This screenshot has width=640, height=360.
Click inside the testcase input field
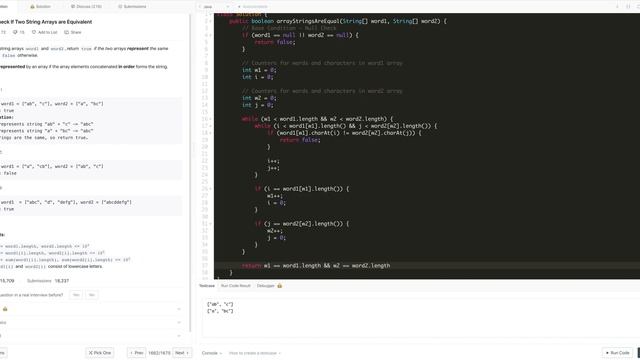click(420, 318)
